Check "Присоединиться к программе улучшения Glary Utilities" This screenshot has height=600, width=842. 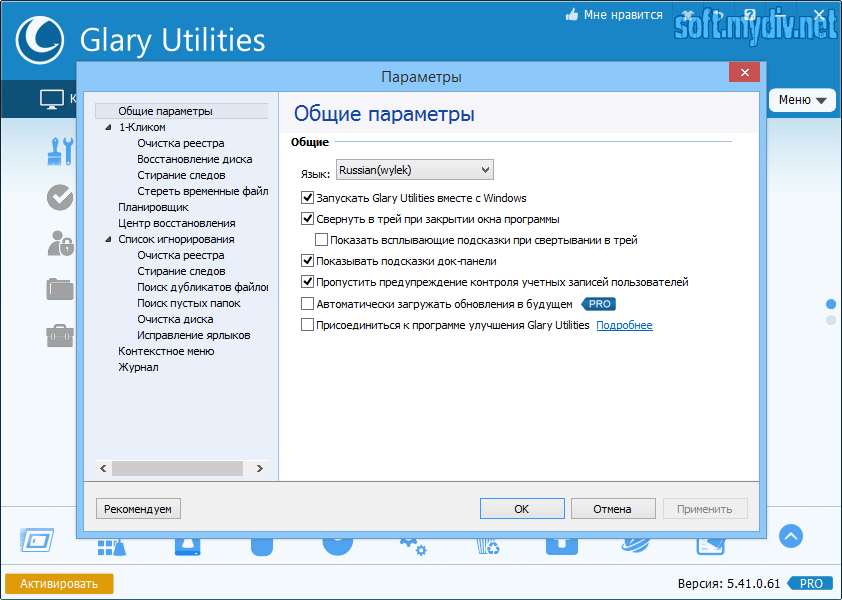coord(307,325)
